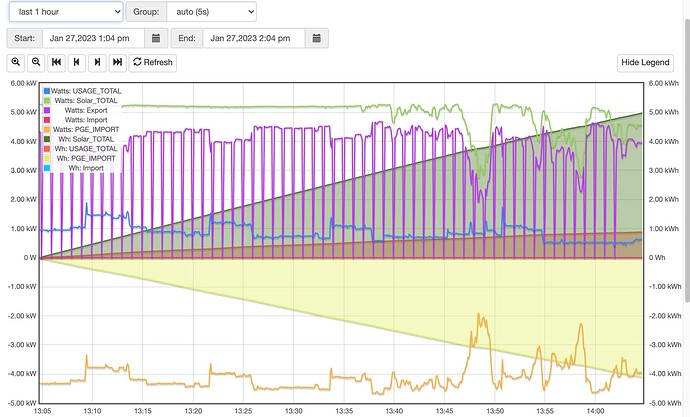Image resolution: width=690 pixels, height=417 pixels.
Task: Click the orange Watts: PGE_IMPORT legend swatch
Action: coord(47,130)
